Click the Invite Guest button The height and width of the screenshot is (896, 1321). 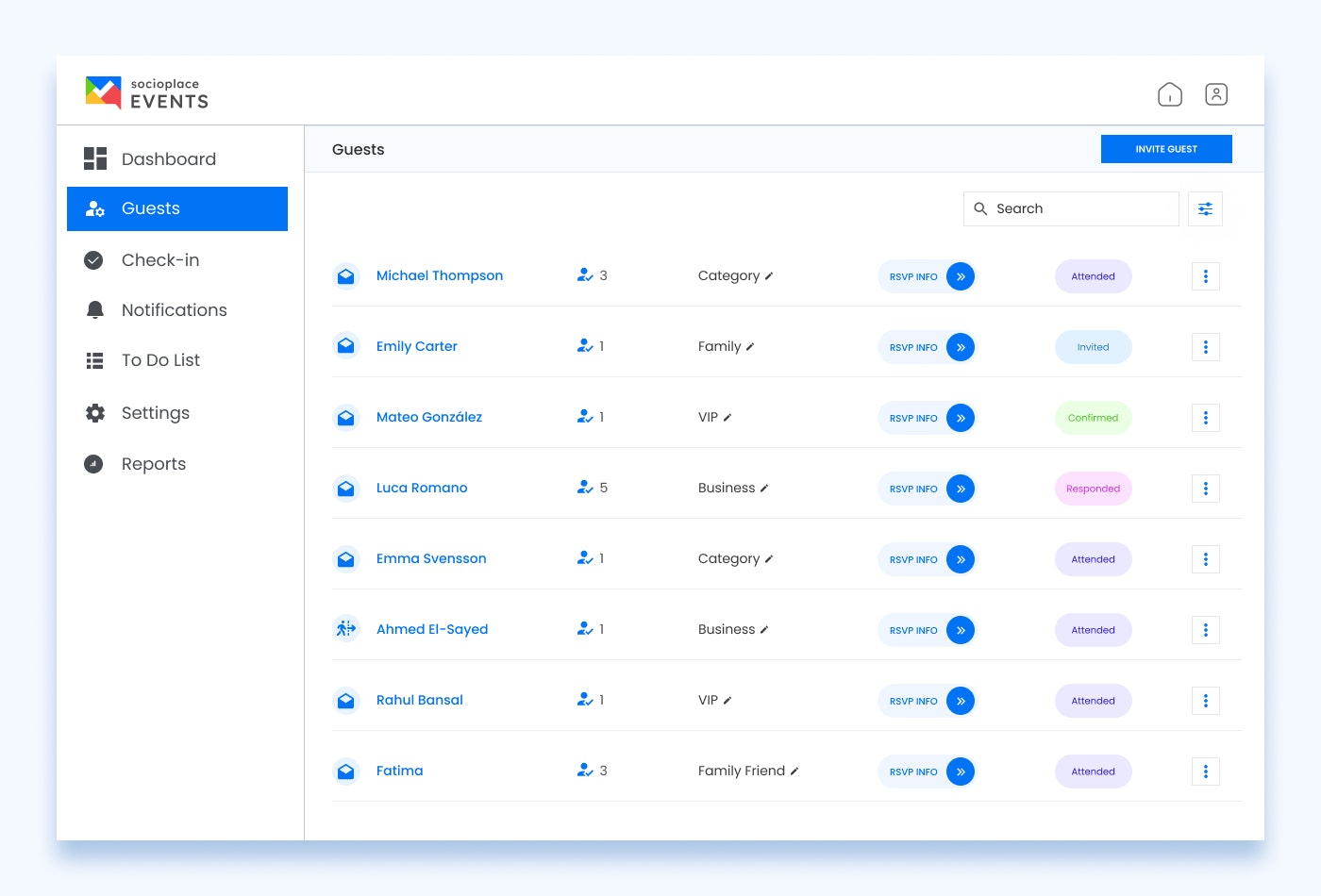click(x=1166, y=149)
